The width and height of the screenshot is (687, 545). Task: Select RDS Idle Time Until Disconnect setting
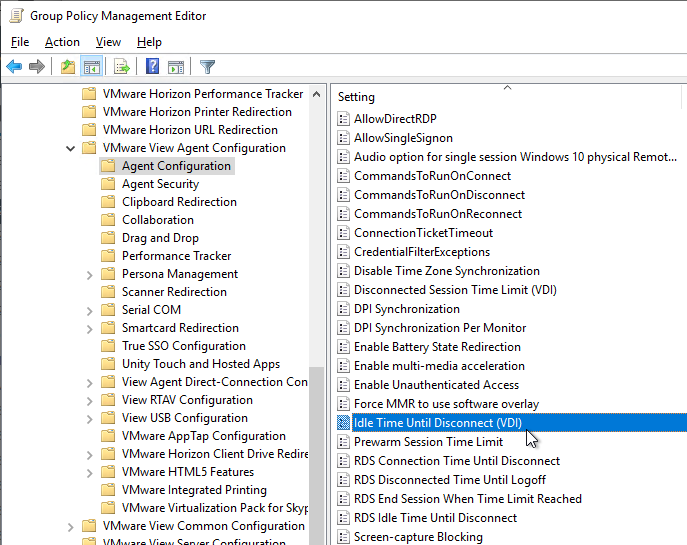[x=435, y=518]
